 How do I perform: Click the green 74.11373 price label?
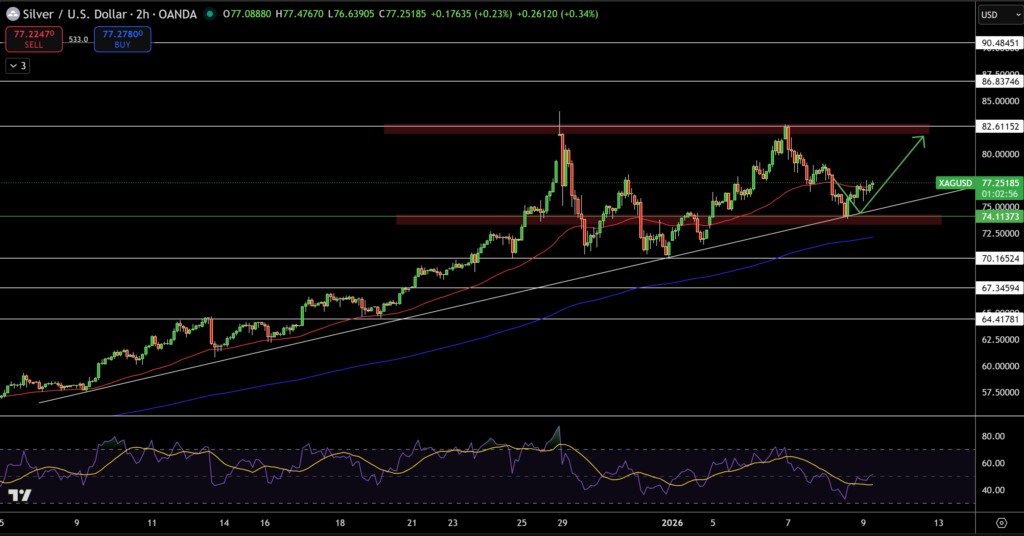click(1000, 216)
